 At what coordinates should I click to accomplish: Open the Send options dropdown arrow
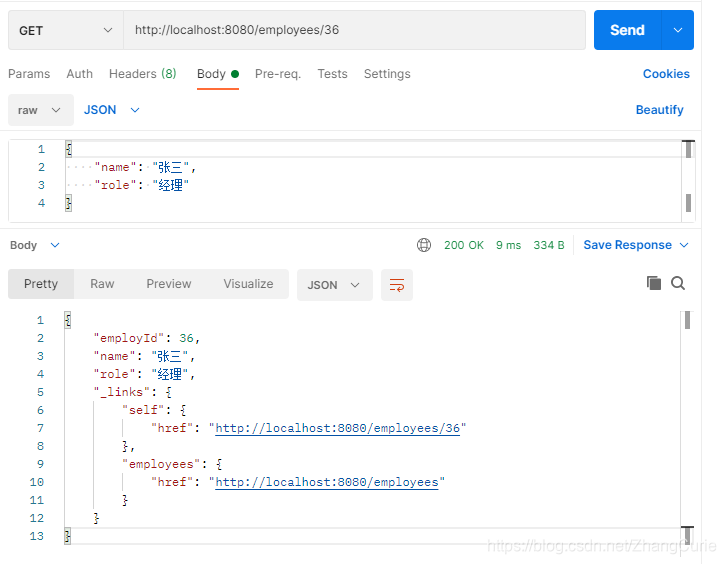point(678,30)
